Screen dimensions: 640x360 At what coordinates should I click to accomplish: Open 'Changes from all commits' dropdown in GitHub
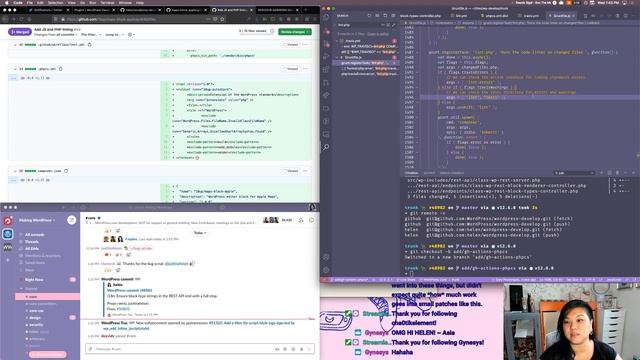click(55, 35)
